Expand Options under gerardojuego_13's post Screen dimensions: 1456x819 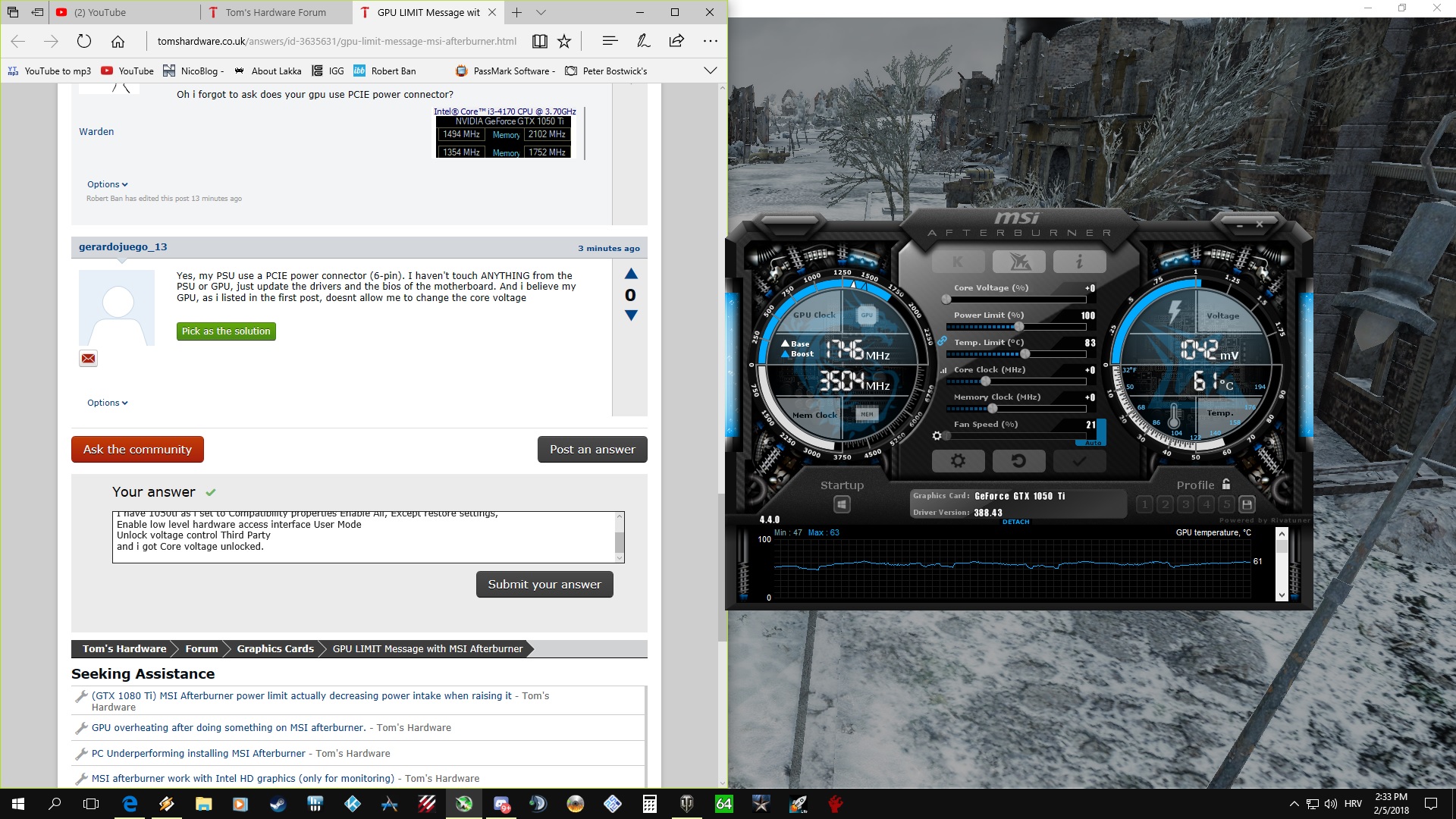[x=107, y=403]
